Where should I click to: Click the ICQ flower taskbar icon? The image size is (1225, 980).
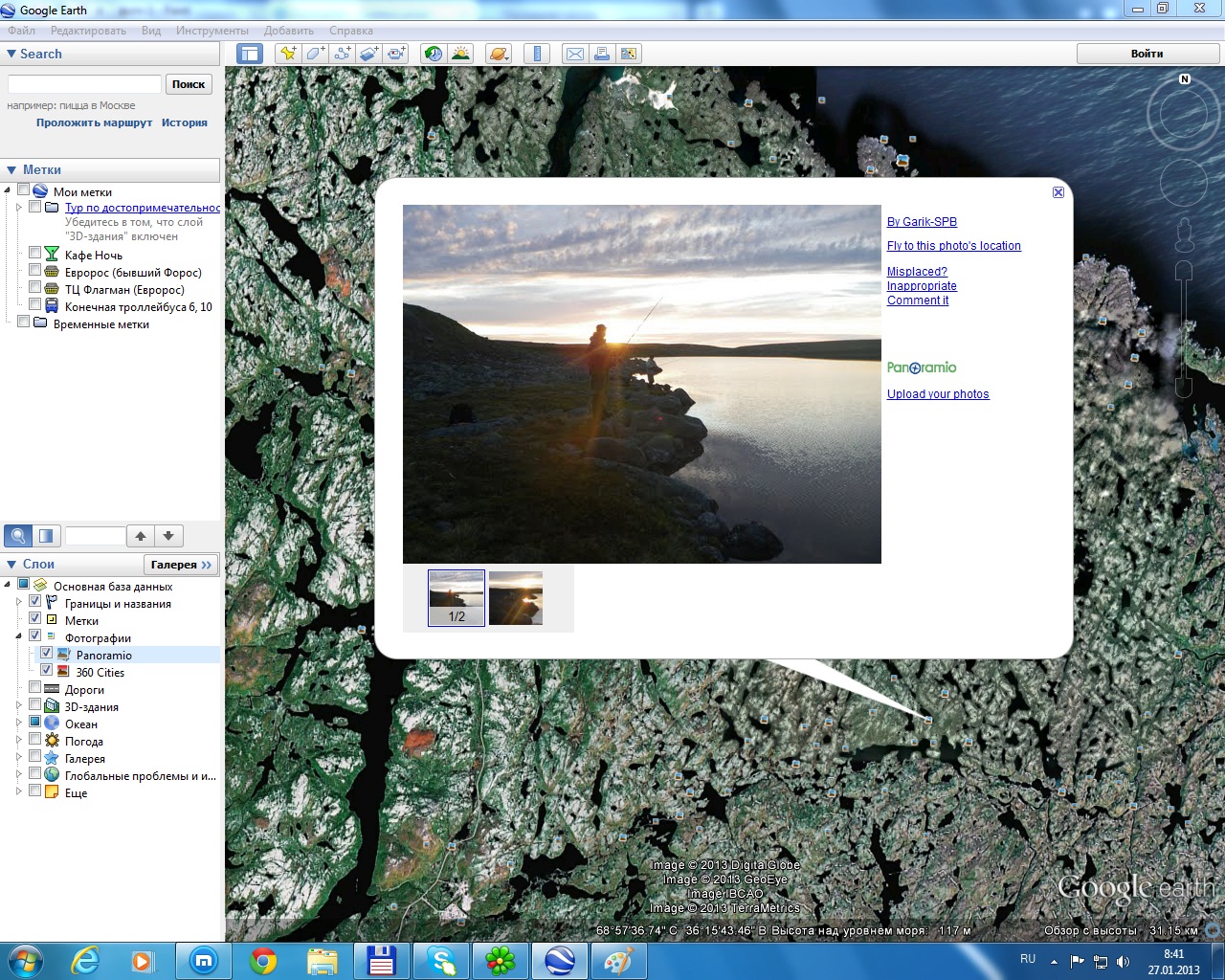(501, 961)
